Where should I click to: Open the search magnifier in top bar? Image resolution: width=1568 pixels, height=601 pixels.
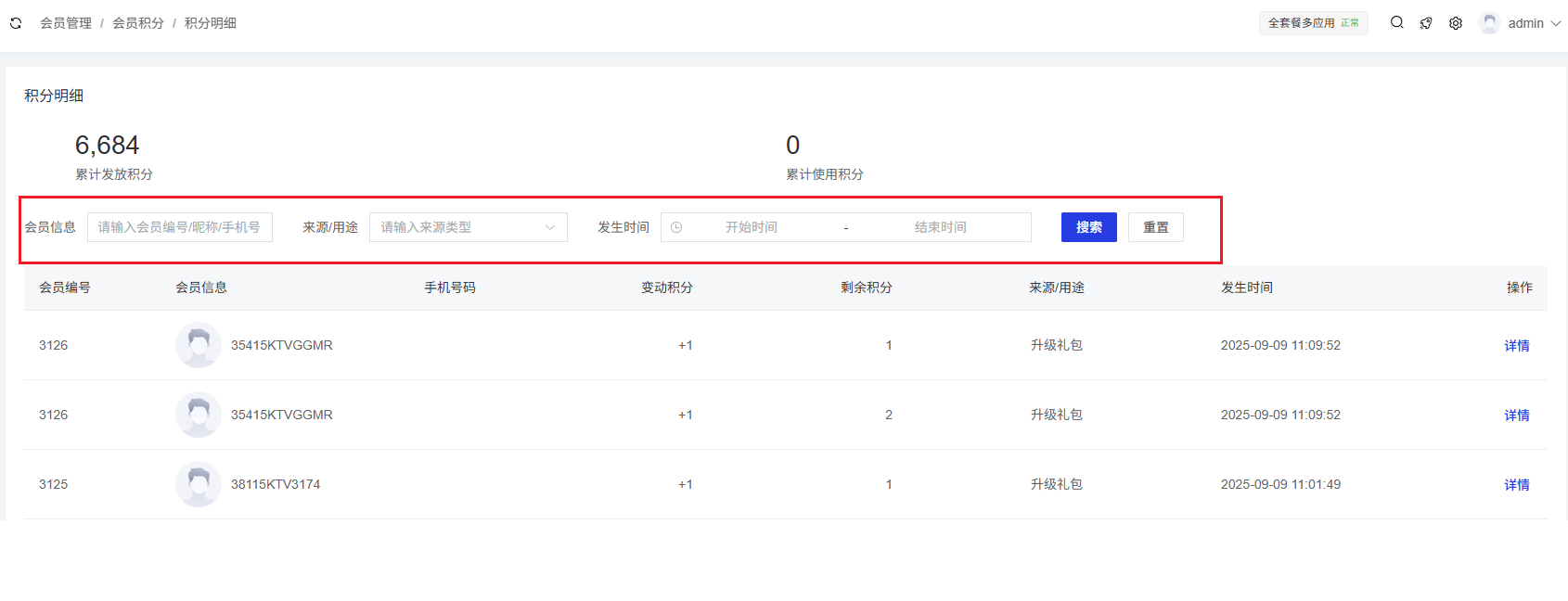pyautogui.click(x=1396, y=23)
